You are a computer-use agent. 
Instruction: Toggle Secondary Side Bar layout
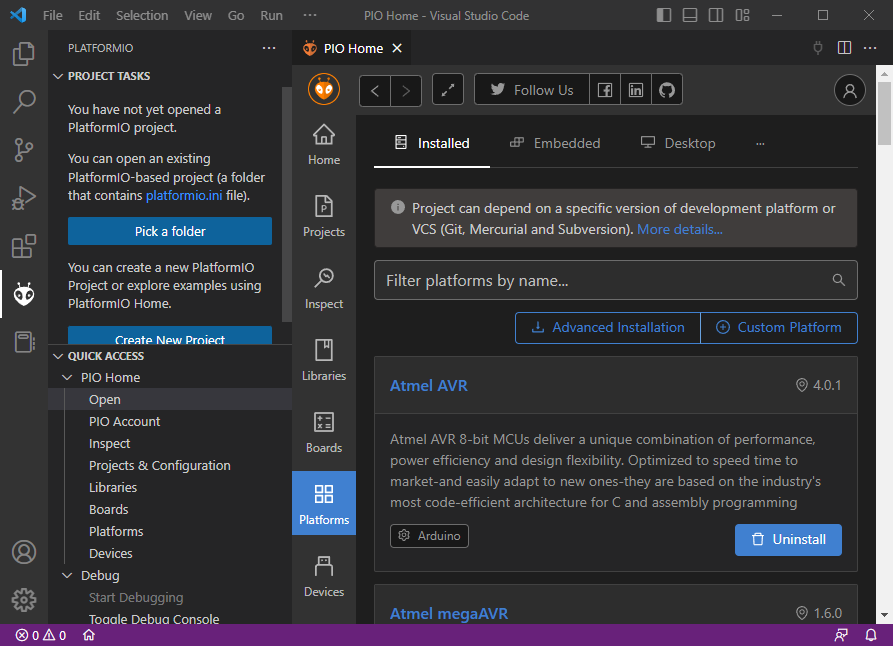click(x=716, y=15)
